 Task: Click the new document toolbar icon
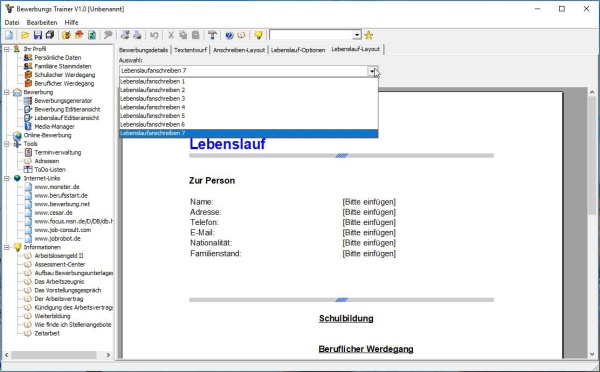[x=9, y=35]
